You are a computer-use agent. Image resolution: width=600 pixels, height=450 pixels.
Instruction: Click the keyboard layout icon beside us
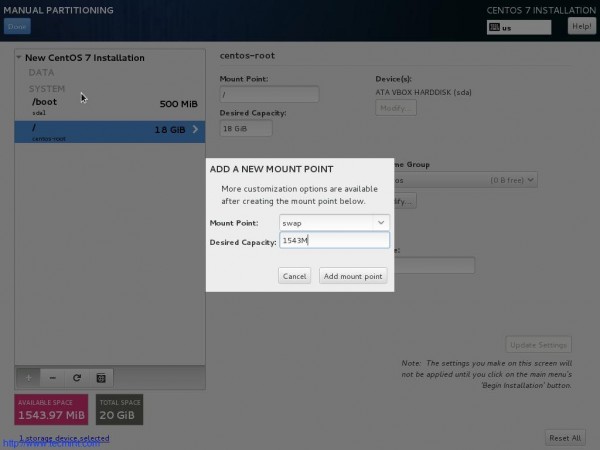[494, 27]
